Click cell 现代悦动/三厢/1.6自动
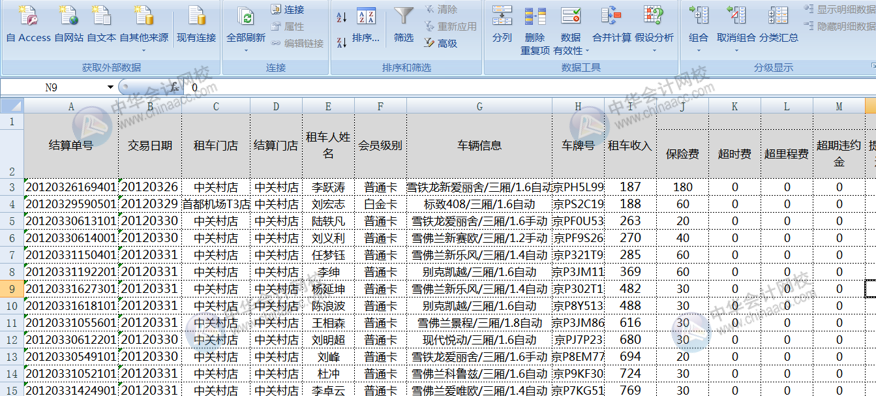 479,340
